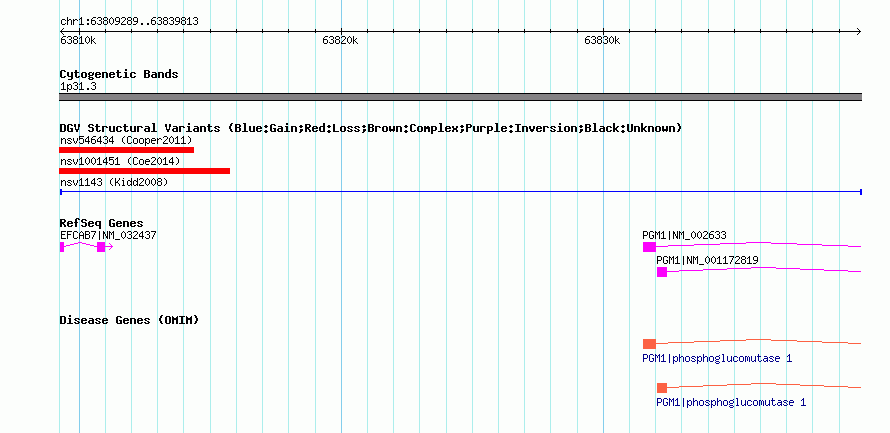Image resolution: width=890 pixels, height=433 pixels.
Task: Click the DGV Structural Variants track title
Action: (371, 128)
